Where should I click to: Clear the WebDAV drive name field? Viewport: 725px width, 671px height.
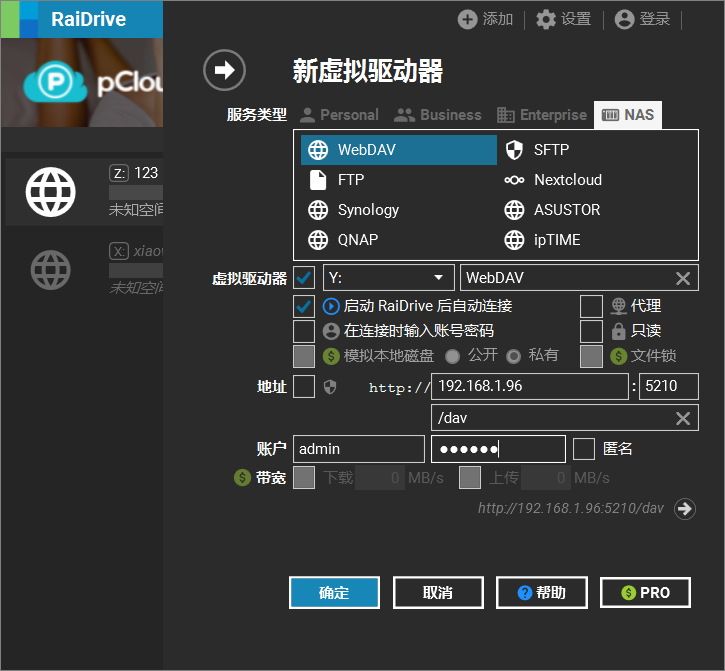coord(683,278)
